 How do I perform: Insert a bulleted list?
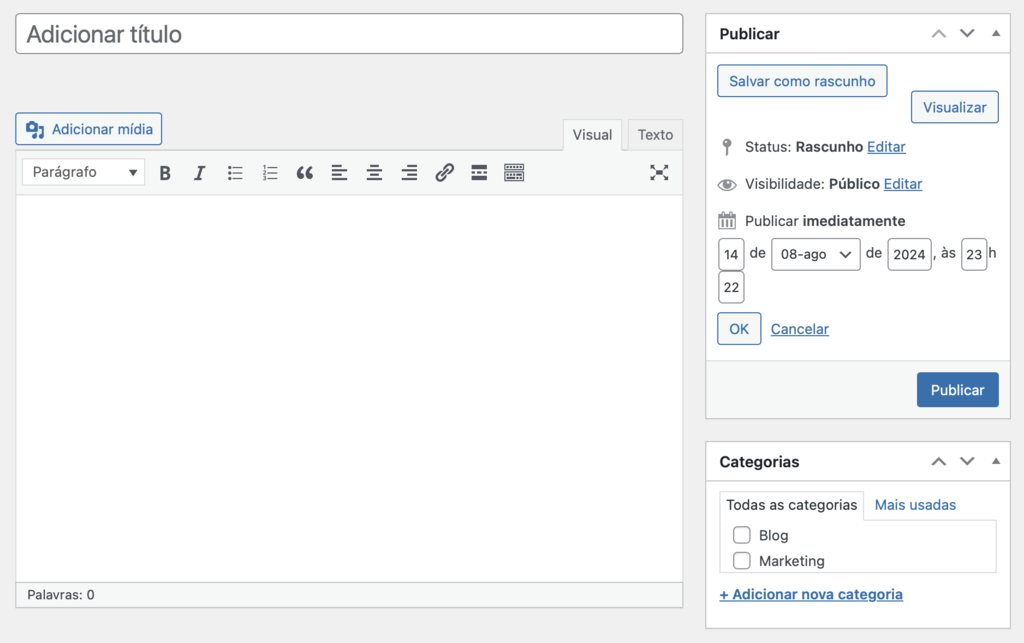[235, 172]
